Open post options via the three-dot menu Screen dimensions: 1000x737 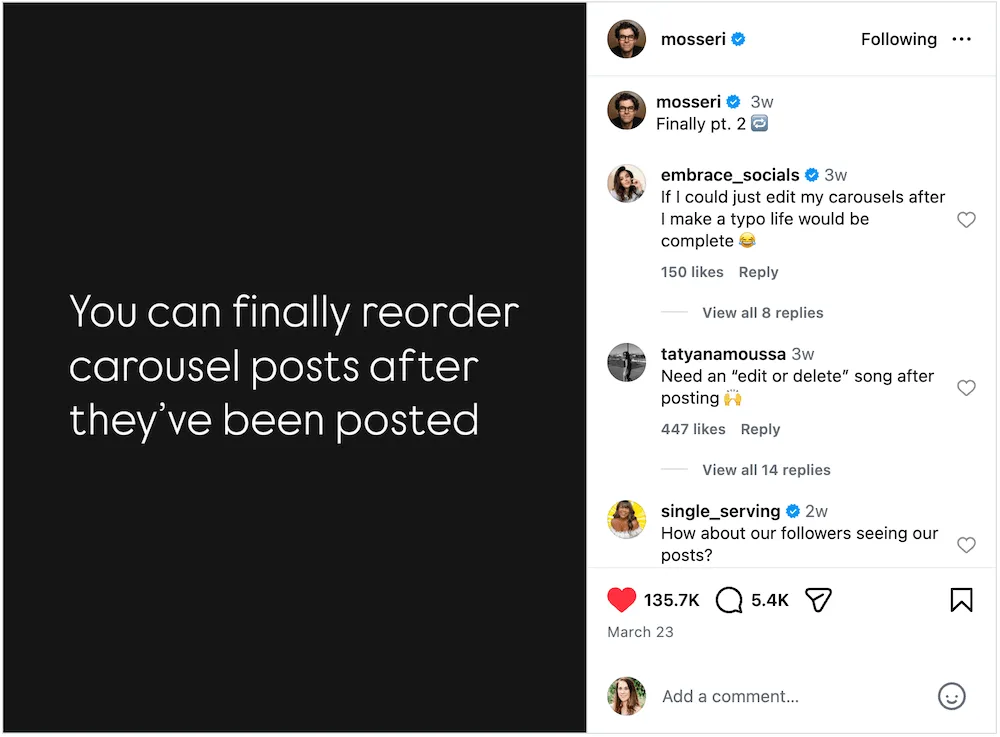(x=962, y=39)
